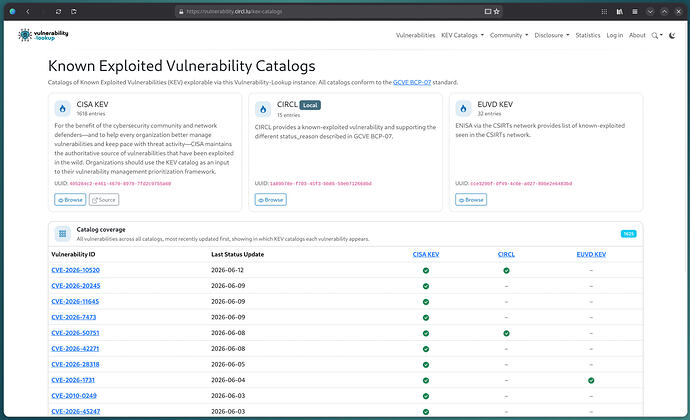Click the CISA KEV checkmark for CVE-2026-7473
The width and height of the screenshot is (690, 420).
tap(426, 317)
